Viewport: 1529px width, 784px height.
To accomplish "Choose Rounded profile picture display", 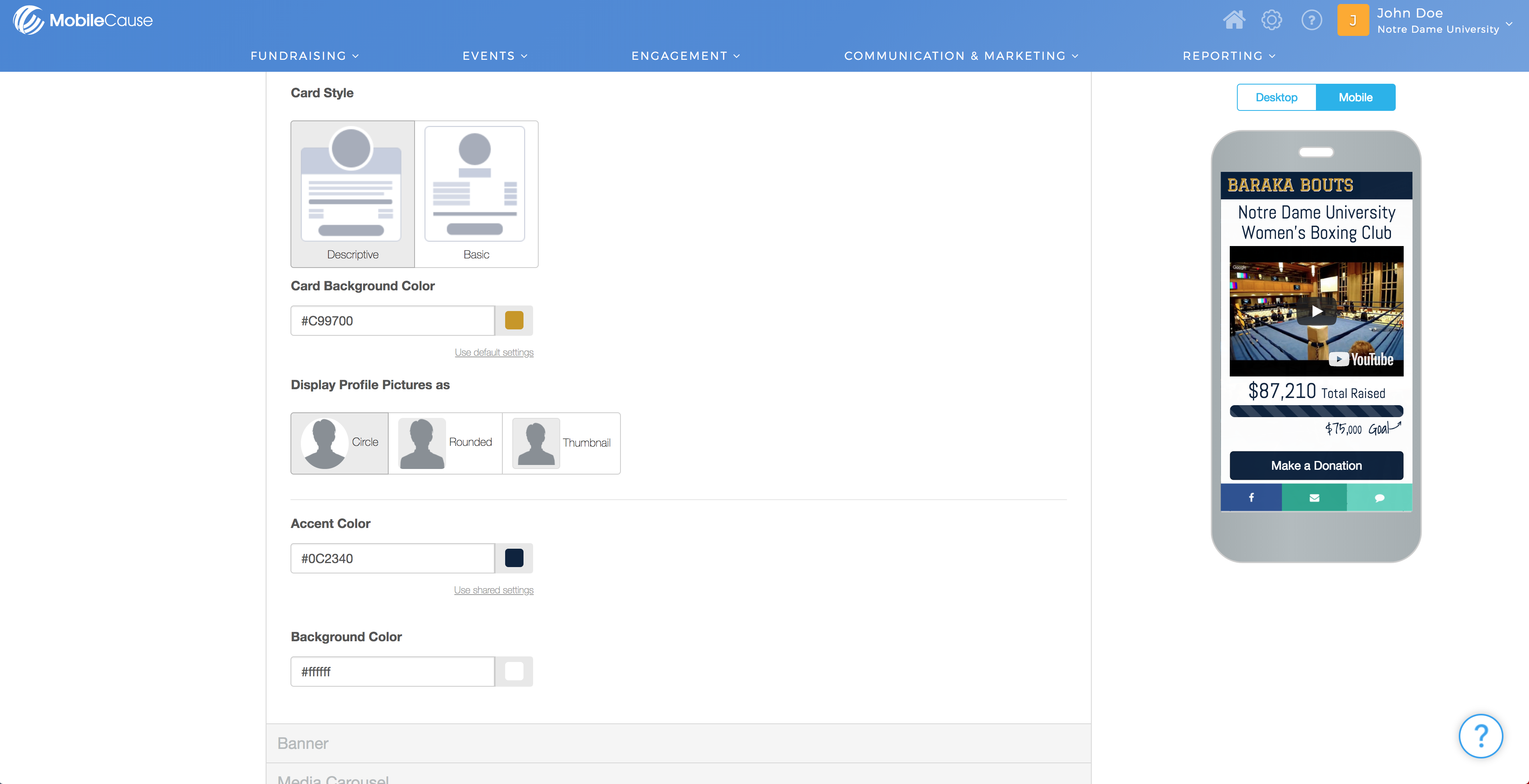I will [x=445, y=443].
